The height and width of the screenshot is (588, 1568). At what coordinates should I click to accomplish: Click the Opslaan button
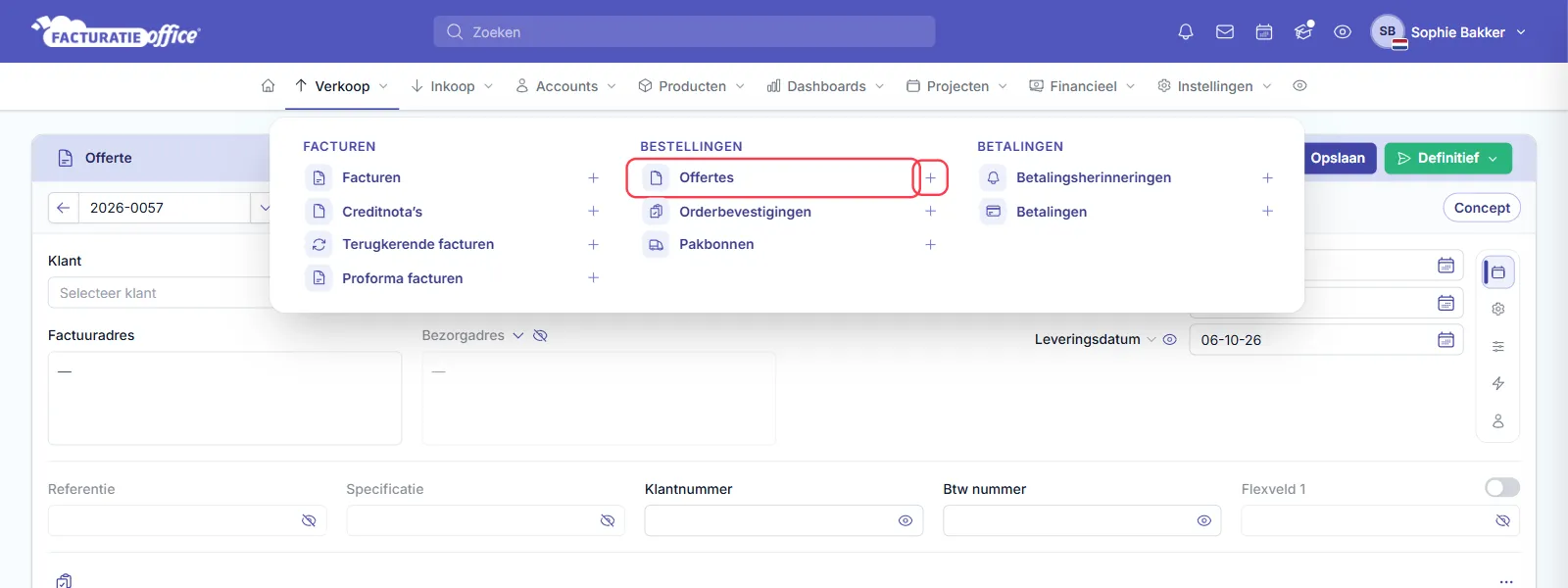pos(1341,158)
